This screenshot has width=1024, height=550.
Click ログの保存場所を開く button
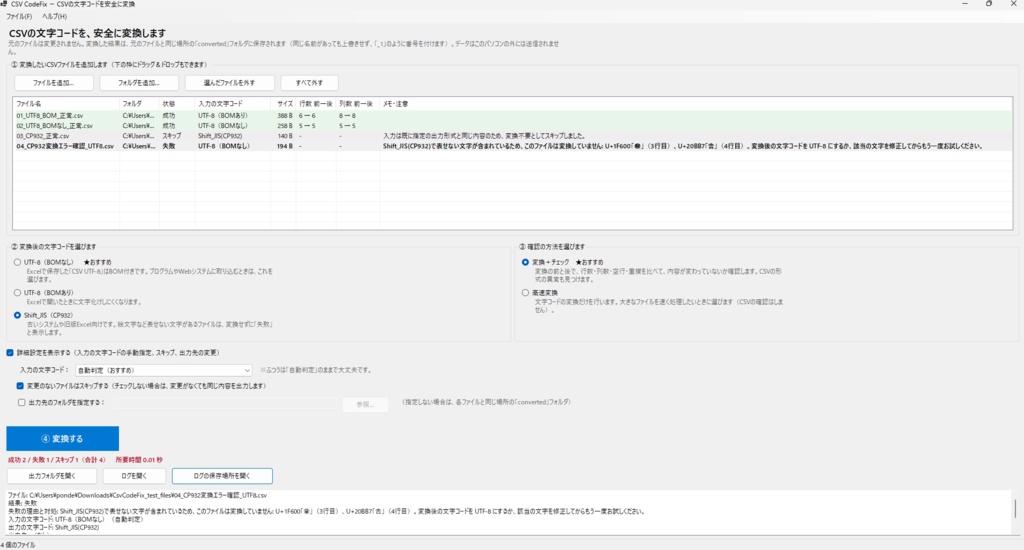(222, 476)
